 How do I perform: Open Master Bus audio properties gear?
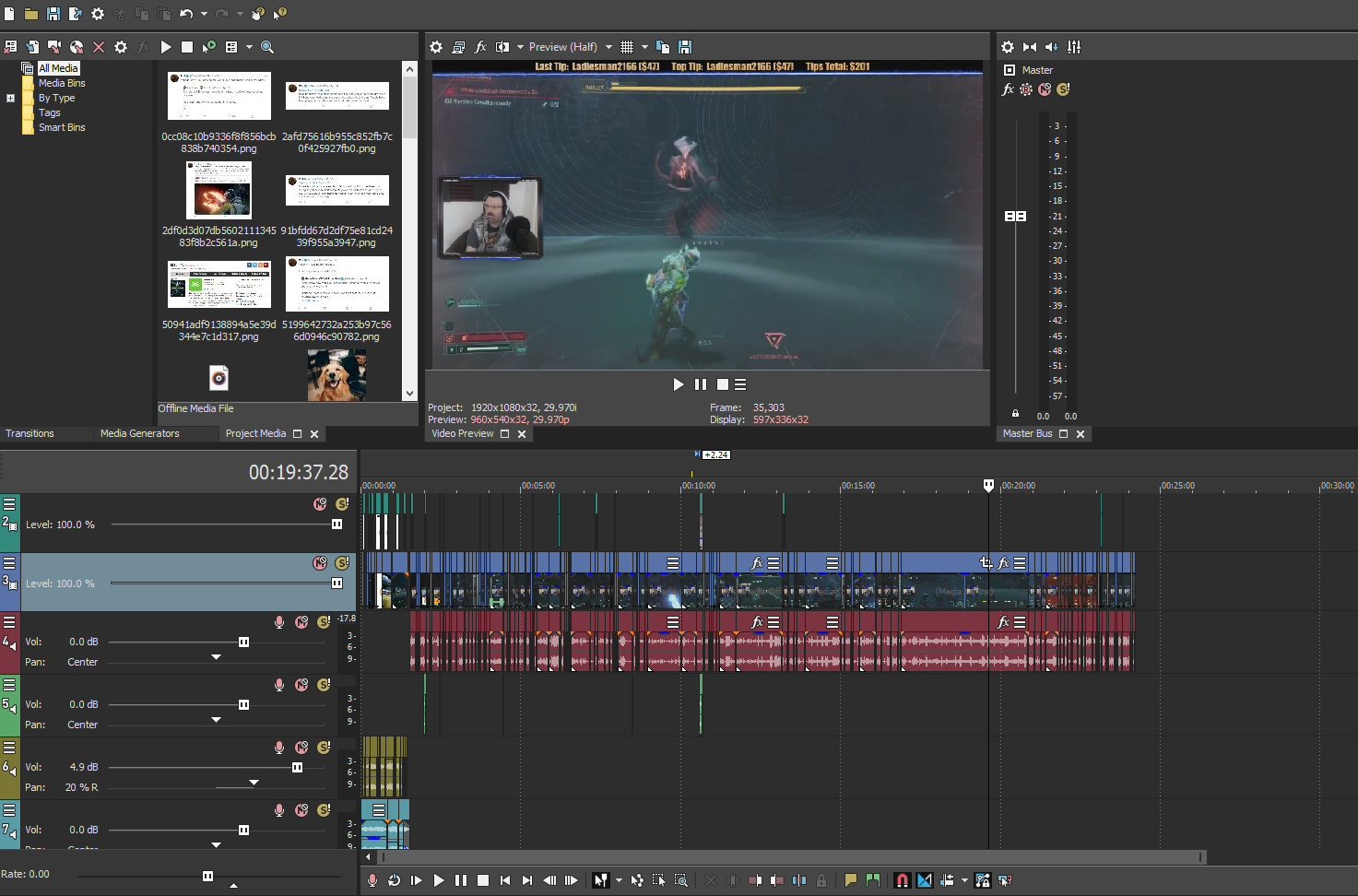point(1008,47)
